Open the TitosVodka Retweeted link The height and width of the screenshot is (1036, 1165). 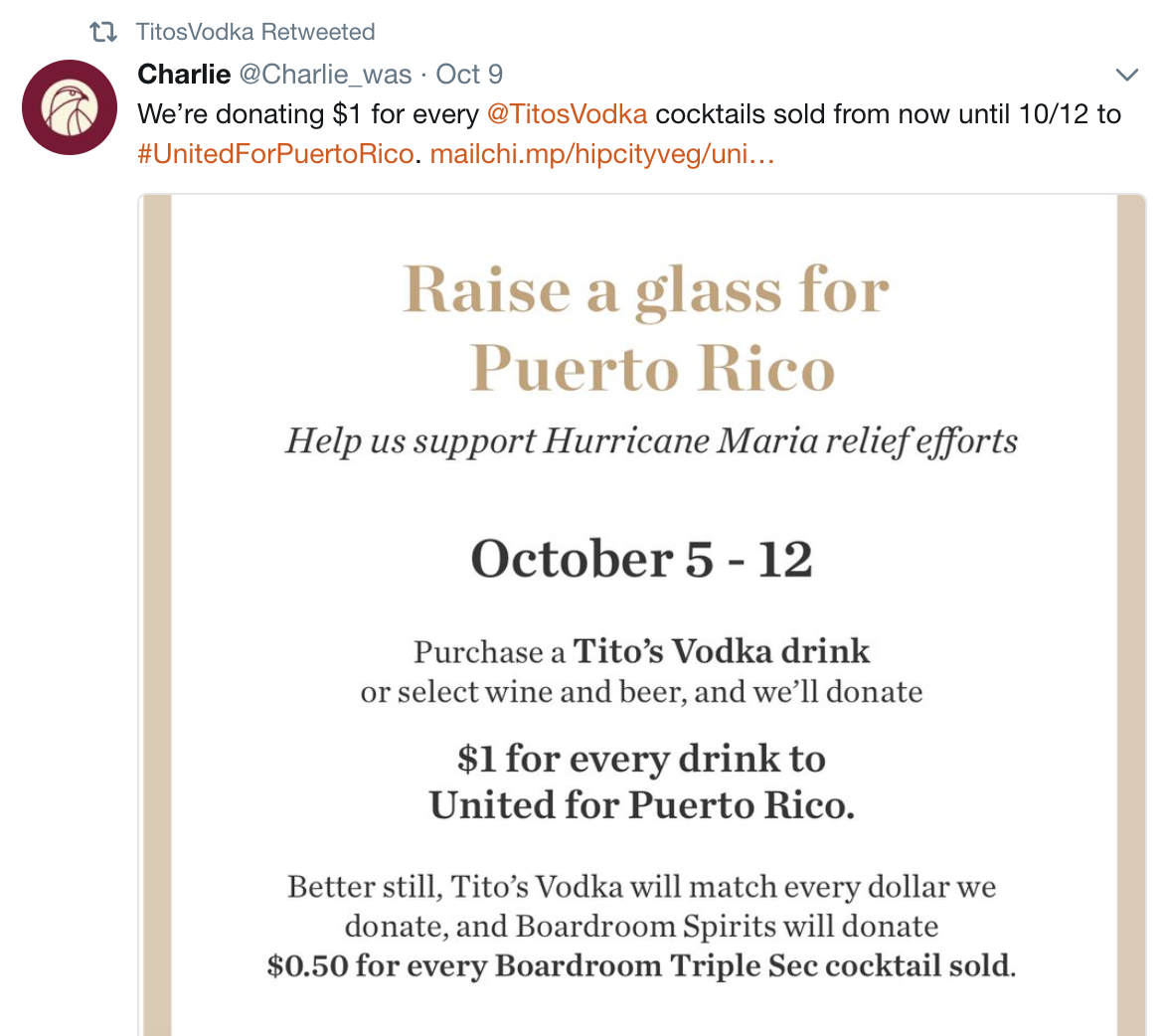coord(254,32)
